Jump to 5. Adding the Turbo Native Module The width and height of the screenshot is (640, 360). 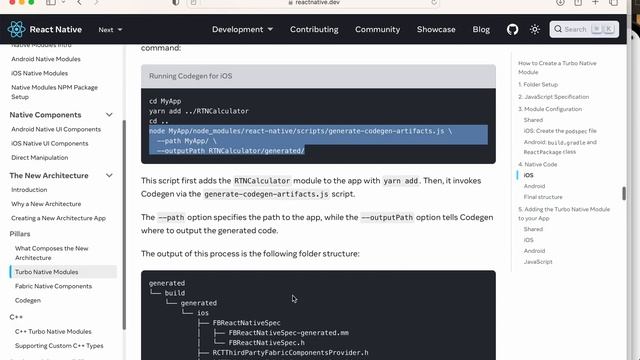click(x=564, y=214)
